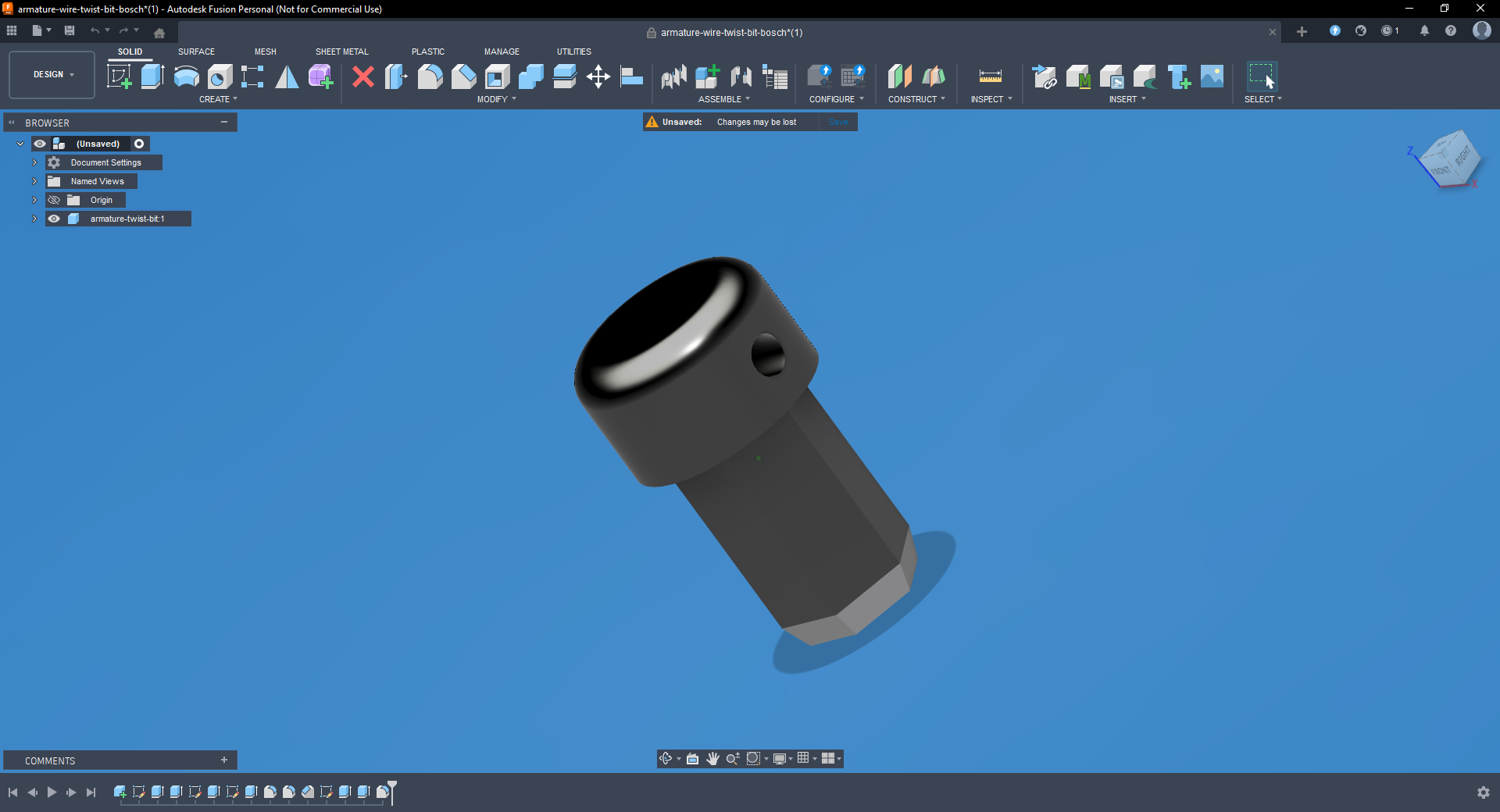Select the Create Sketch tool
Screen dimensions: 1500x812
[120, 77]
